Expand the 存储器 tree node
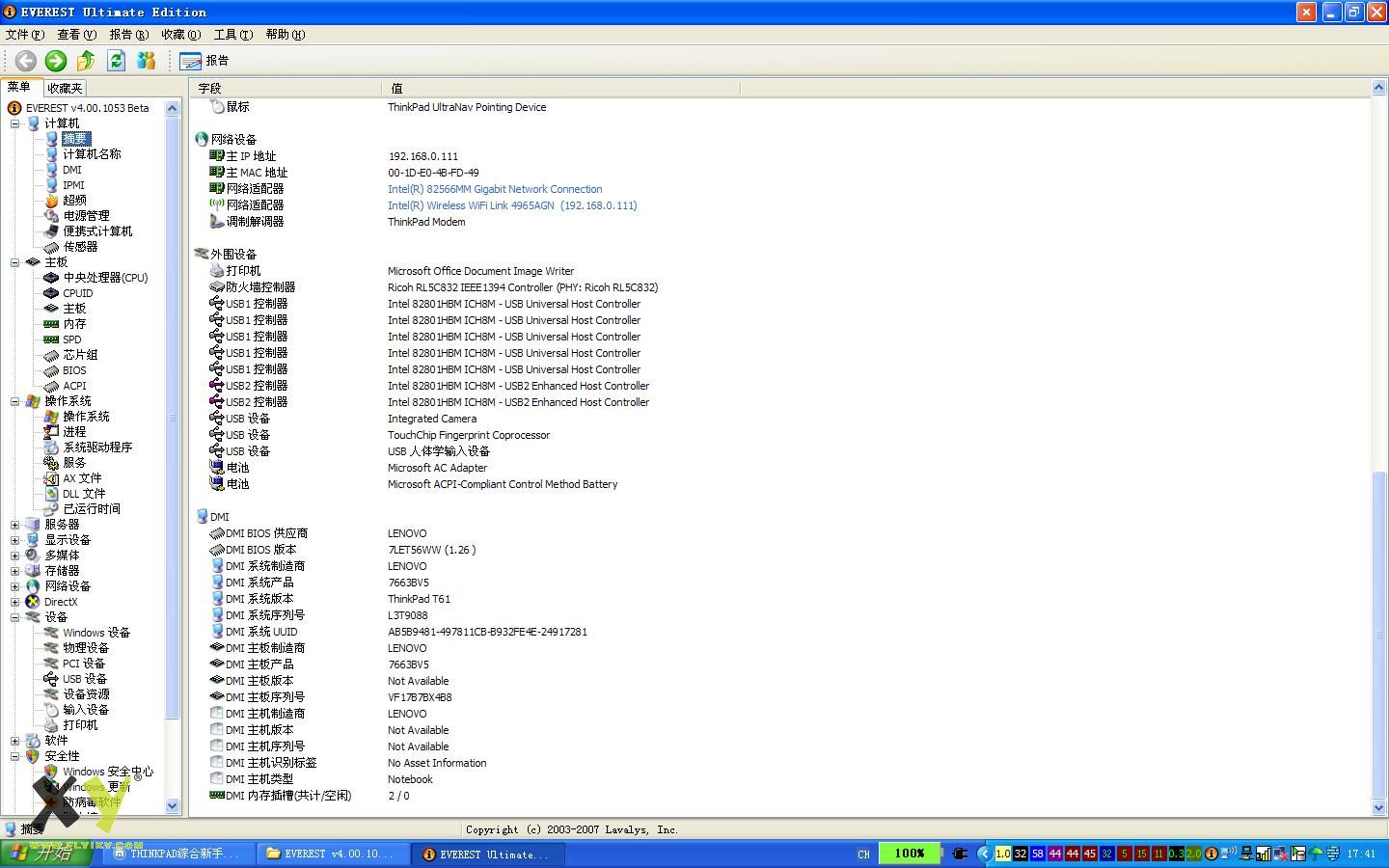1389x868 pixels. pyautogui.click(x=15, y=571)
